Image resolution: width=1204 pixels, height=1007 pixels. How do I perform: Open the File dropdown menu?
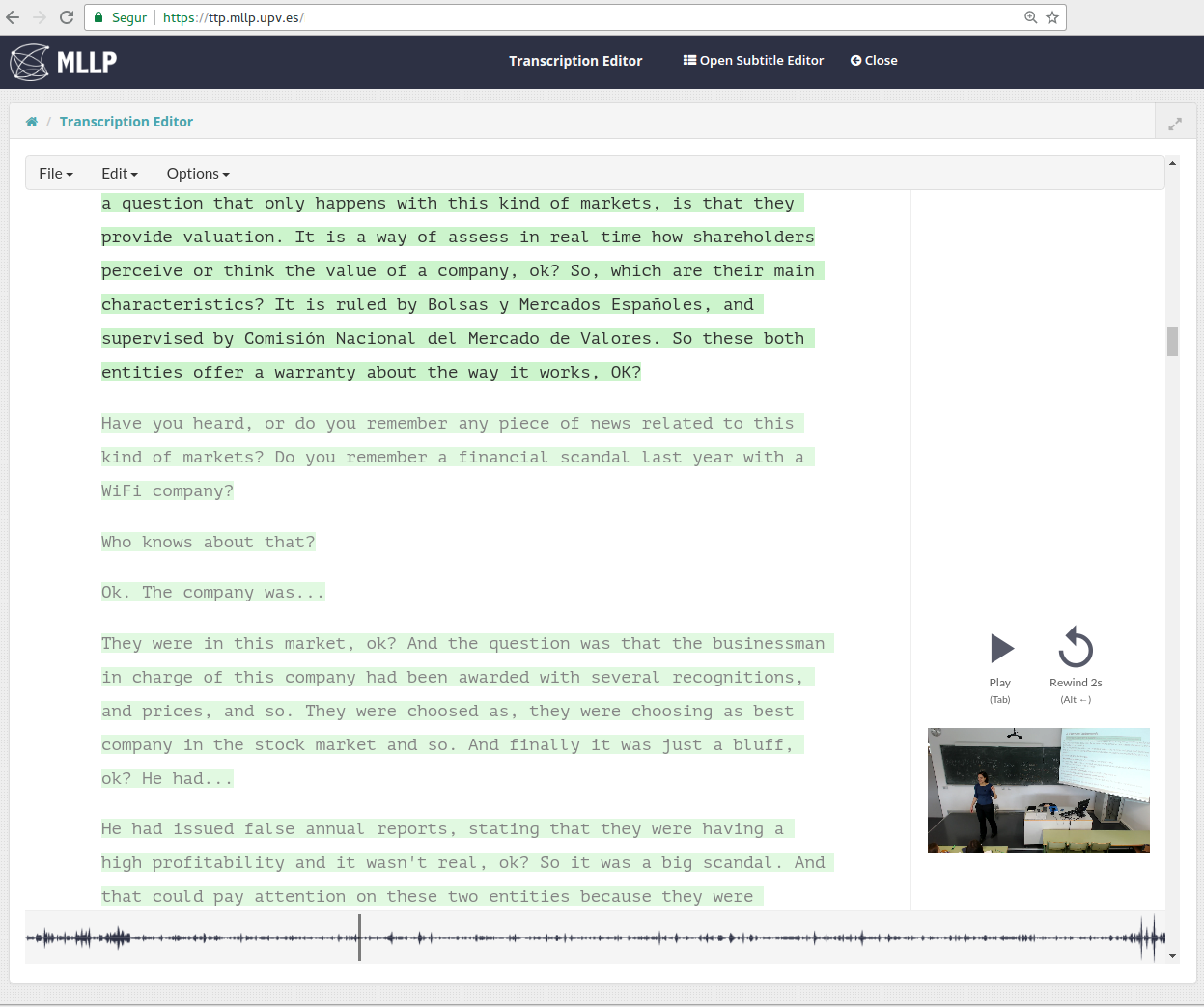tap(56, 174)
